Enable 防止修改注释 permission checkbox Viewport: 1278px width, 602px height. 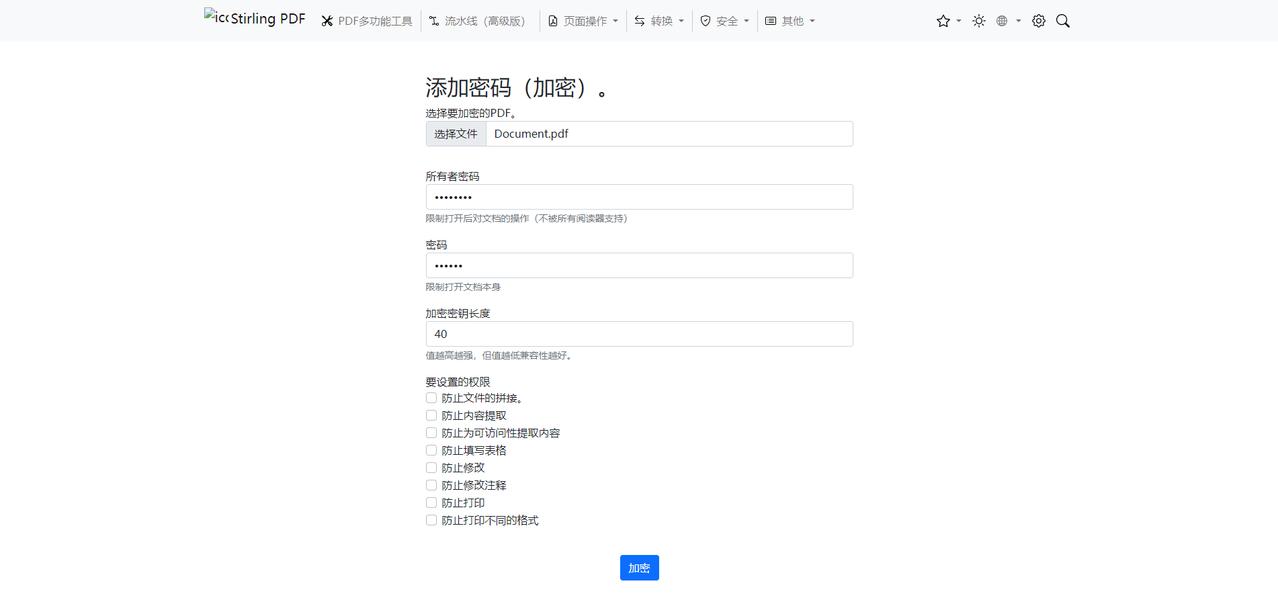pyautogui.click(x=431, y=485)
